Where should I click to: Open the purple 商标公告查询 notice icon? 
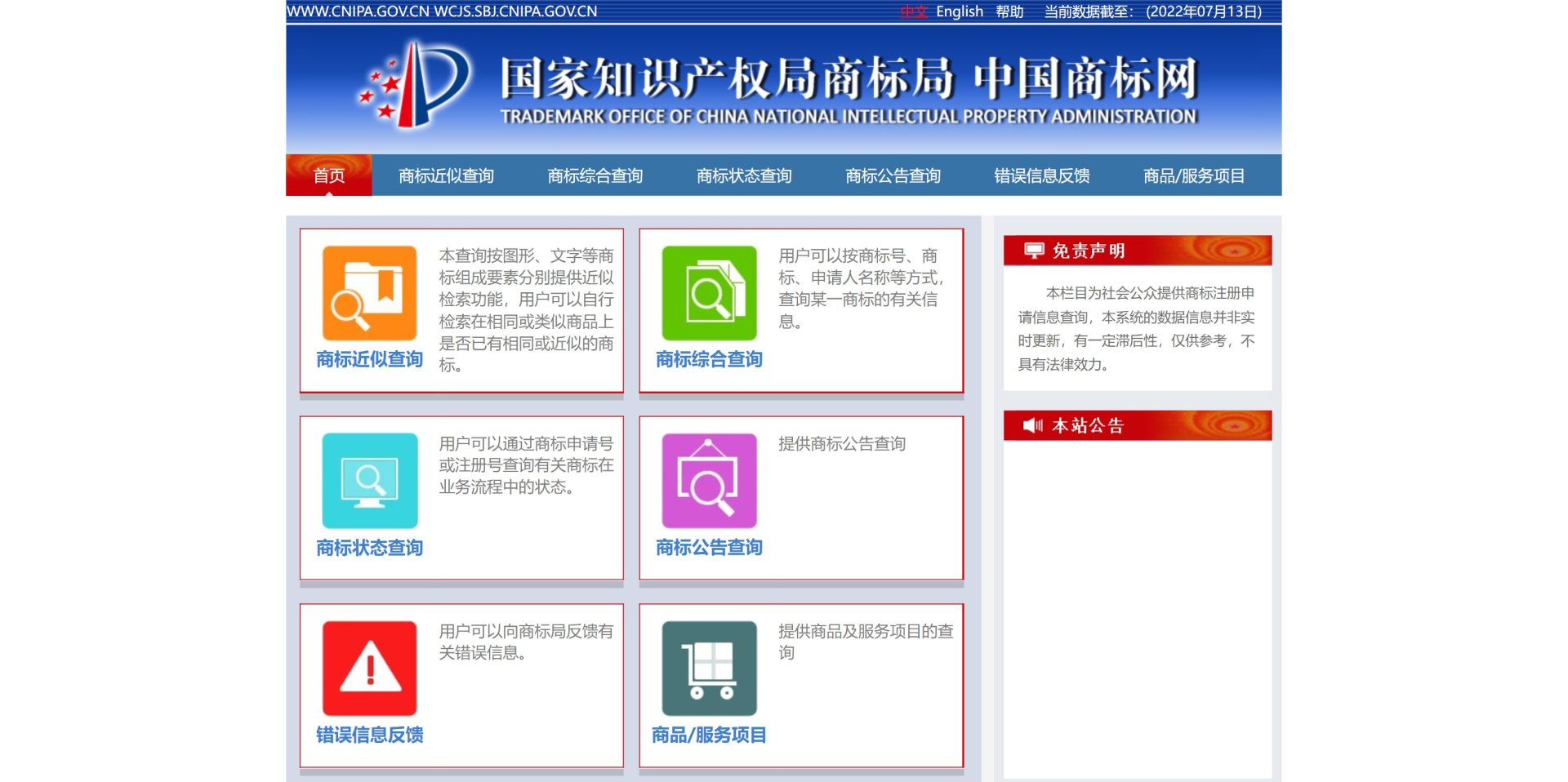709,481
